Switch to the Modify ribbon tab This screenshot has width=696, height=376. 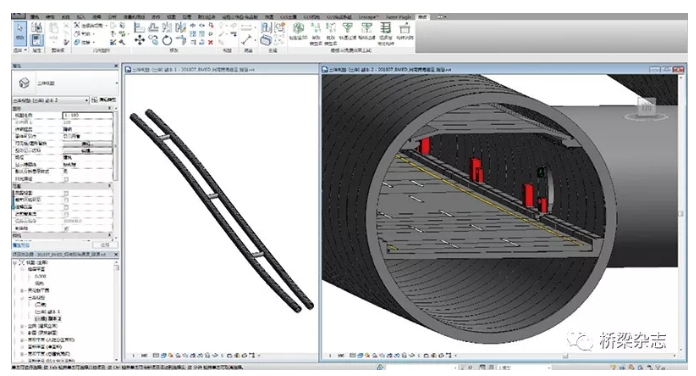tap(422, 17)
